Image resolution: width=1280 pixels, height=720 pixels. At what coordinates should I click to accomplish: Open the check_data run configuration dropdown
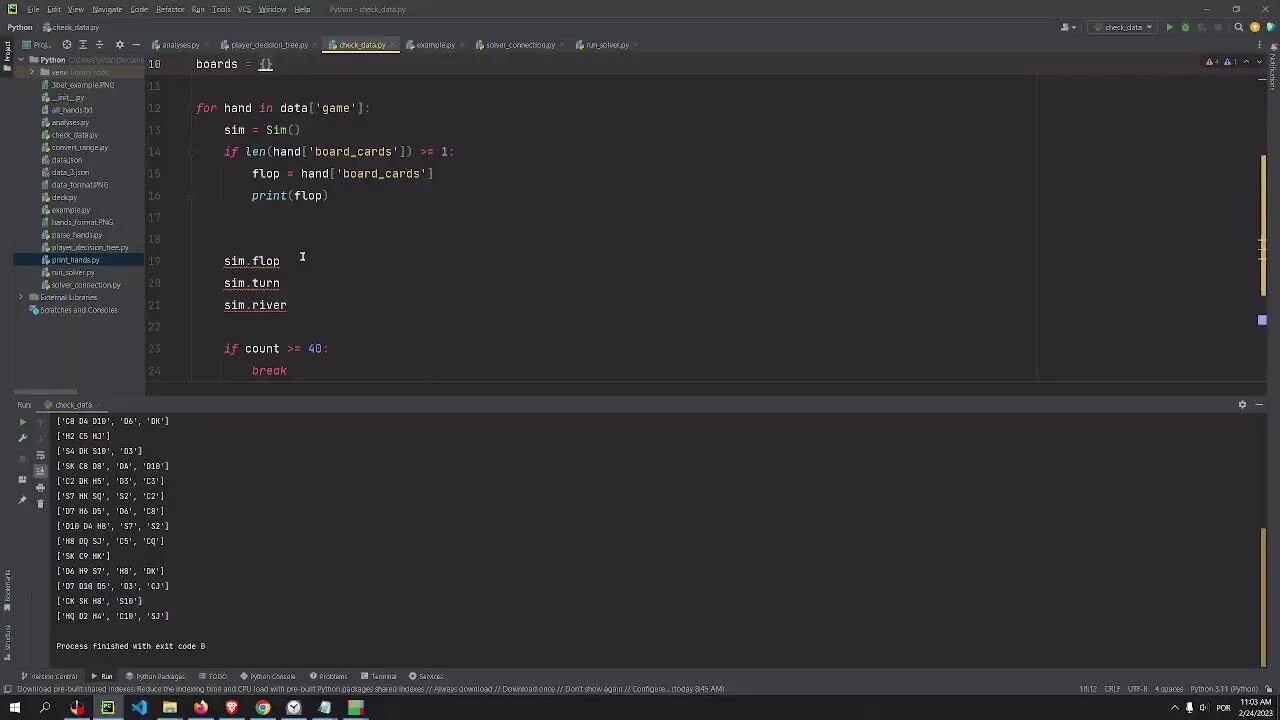[x=1122, y=27]
